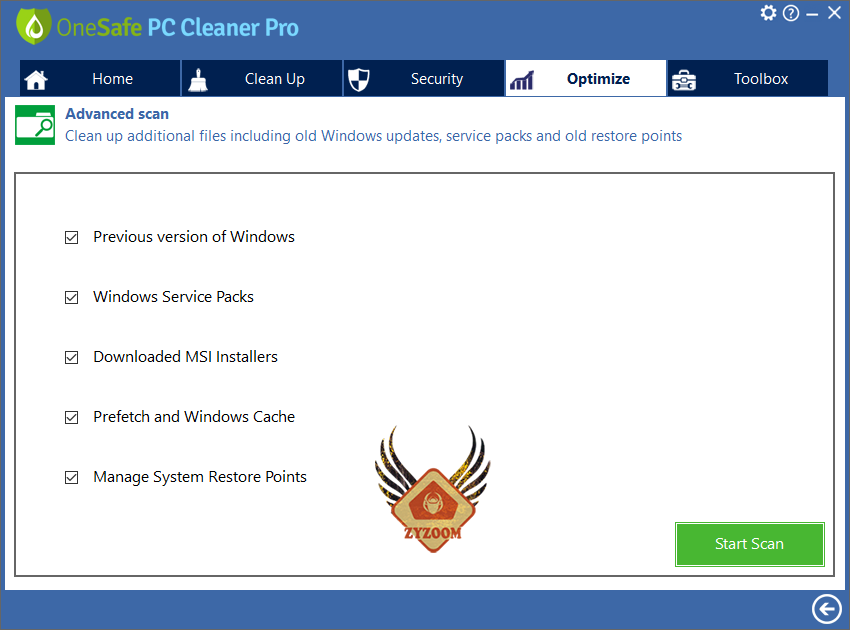Image resolution: width=850 pixels, height=630 pixels.
Task: Open the settings gear icon
Action: click(x=768, y=13)
